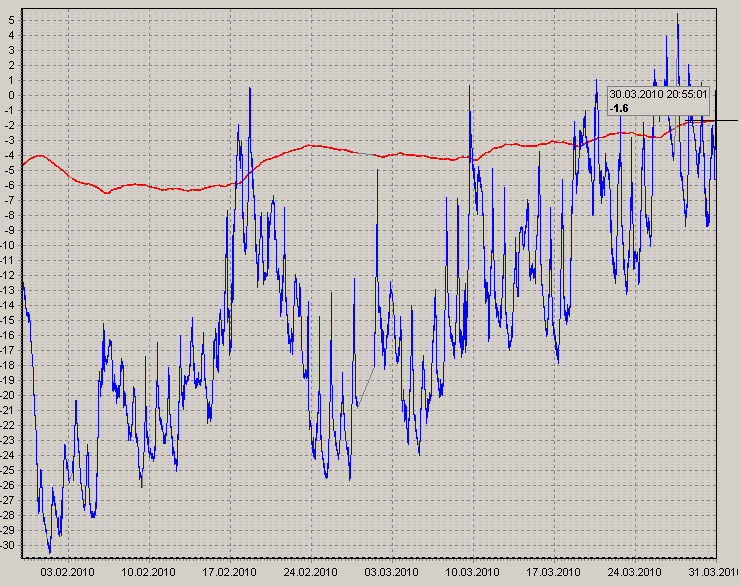Select the 17.02.2010 x-axis date label
The width and height of the screenshot is (741, 586).
pyautogui.click(x=229, y=572)
